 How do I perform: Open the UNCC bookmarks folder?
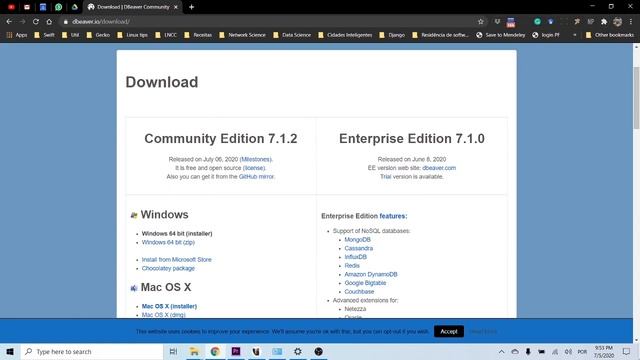(x=166, y=35)
